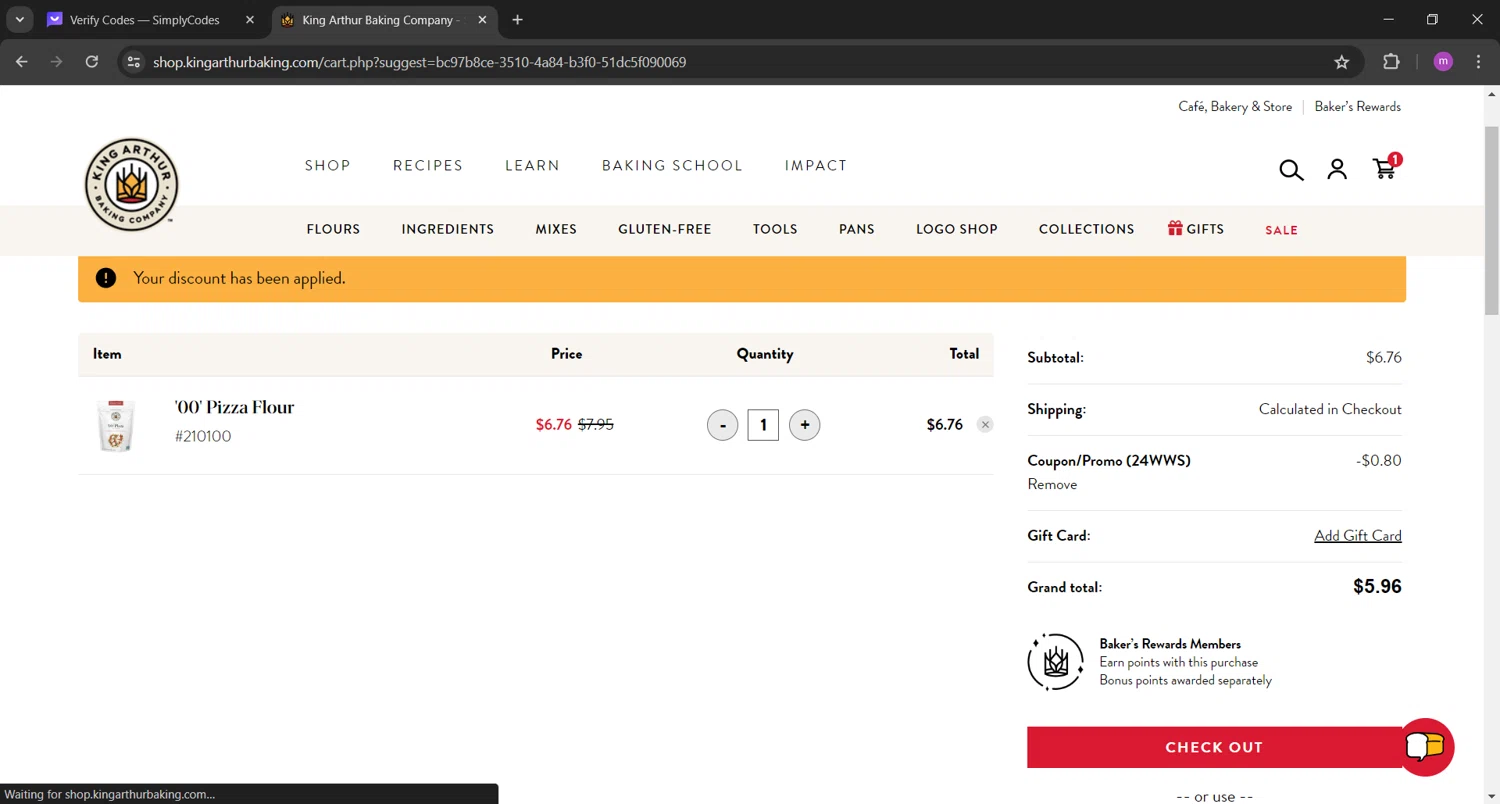Click the Add Gift Card link
The height and width of the screenshot is (804, 1500).
click(x=1358, y=536)
